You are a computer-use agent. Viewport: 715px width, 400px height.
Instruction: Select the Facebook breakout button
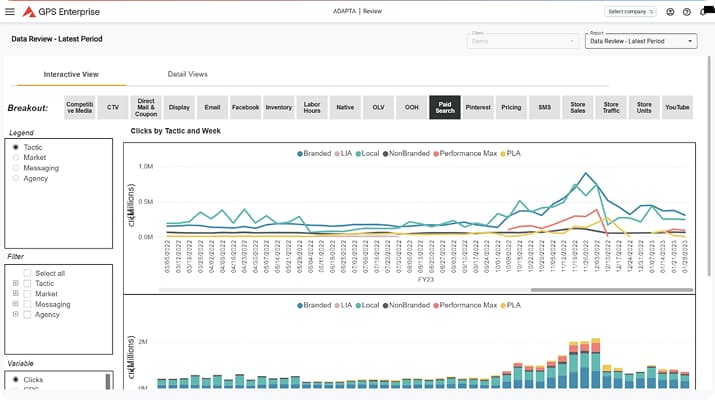(x=245, y=107)
